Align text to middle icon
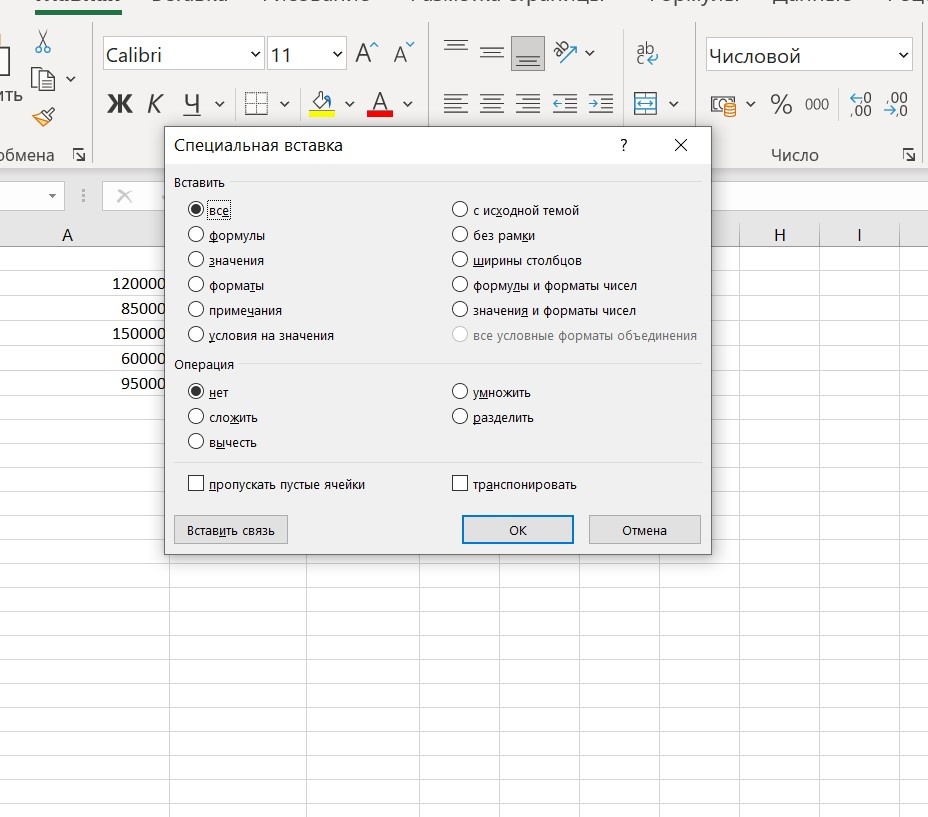Screen dimensions: 928x817 tap(492, 53)
